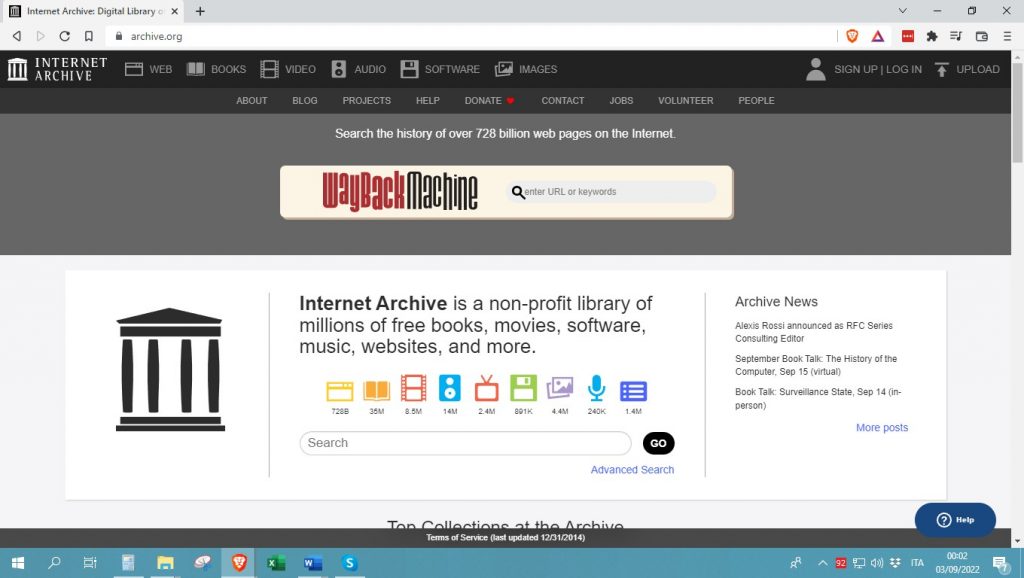Image resolution: width=1024 pixels, height=578 pixels.
Task: Click the red TV icon showing 2.4M items
Action: [486, 390]
